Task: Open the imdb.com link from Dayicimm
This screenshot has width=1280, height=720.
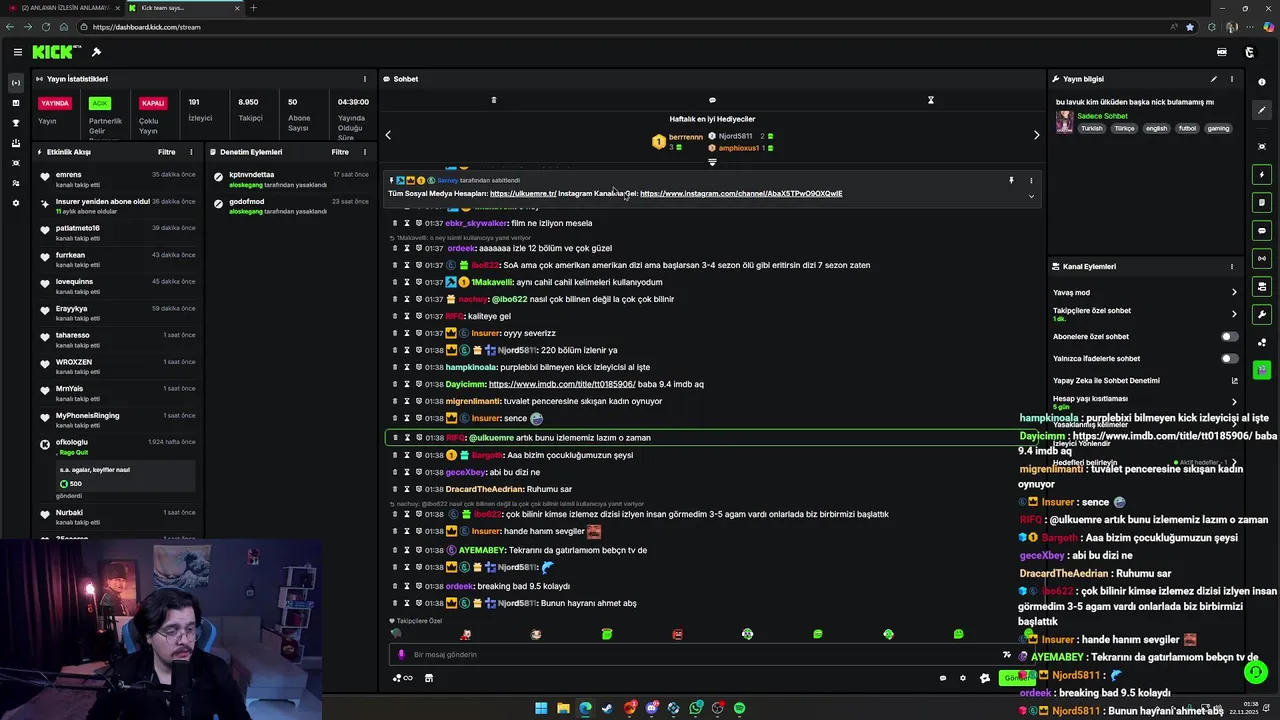Action: click(562, 384)
